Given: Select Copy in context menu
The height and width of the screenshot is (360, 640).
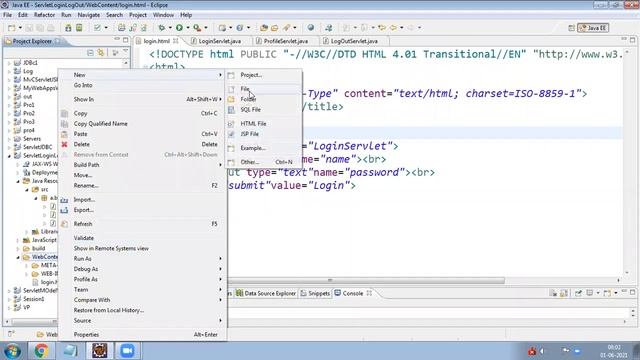Looking at the screenshot, I should click(142, 113).
